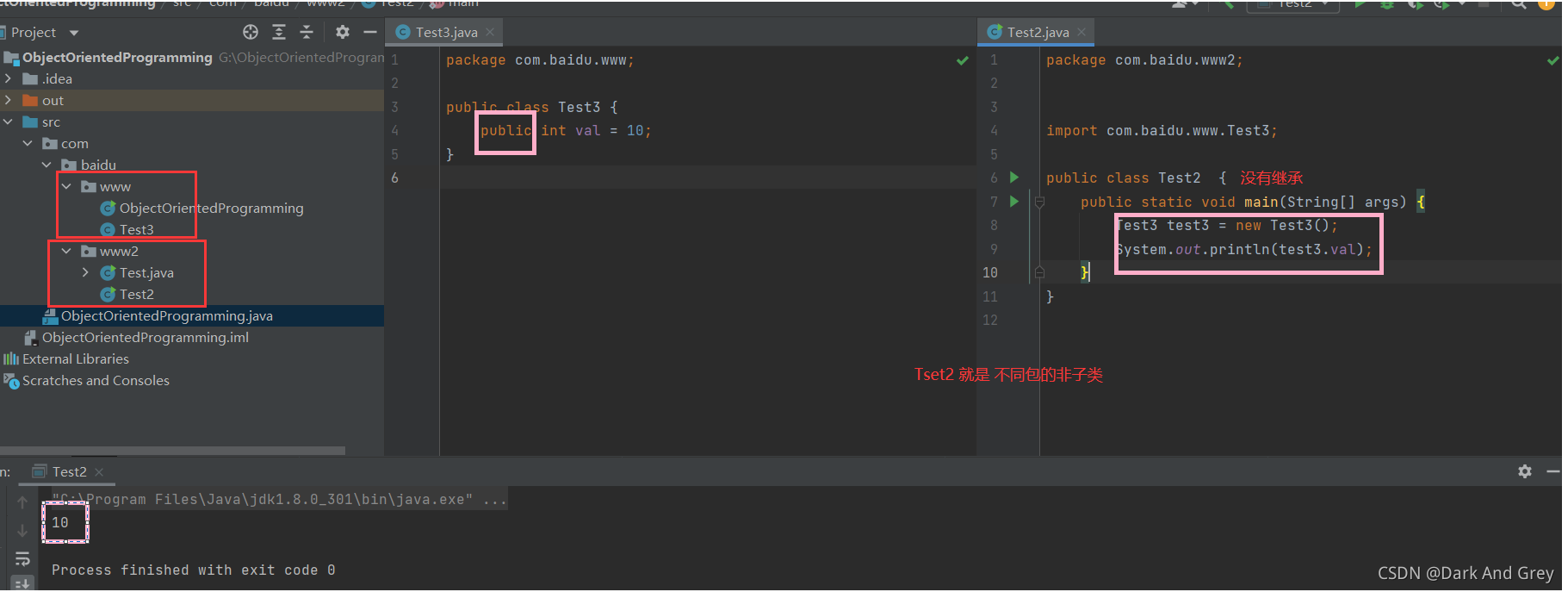Image resolution: width=1568 pixels, height=592 pixels.
Task: Collapse the www2 package
Action: 66,251
